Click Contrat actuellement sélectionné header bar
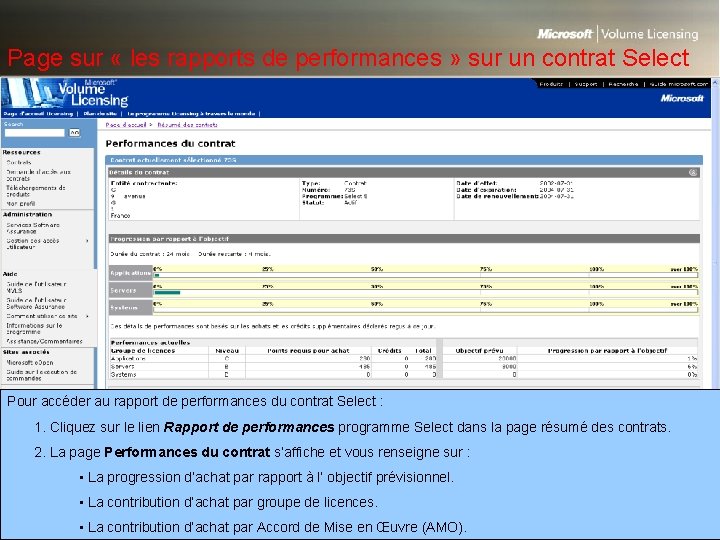Screen dimensions: 720x540 404,160
